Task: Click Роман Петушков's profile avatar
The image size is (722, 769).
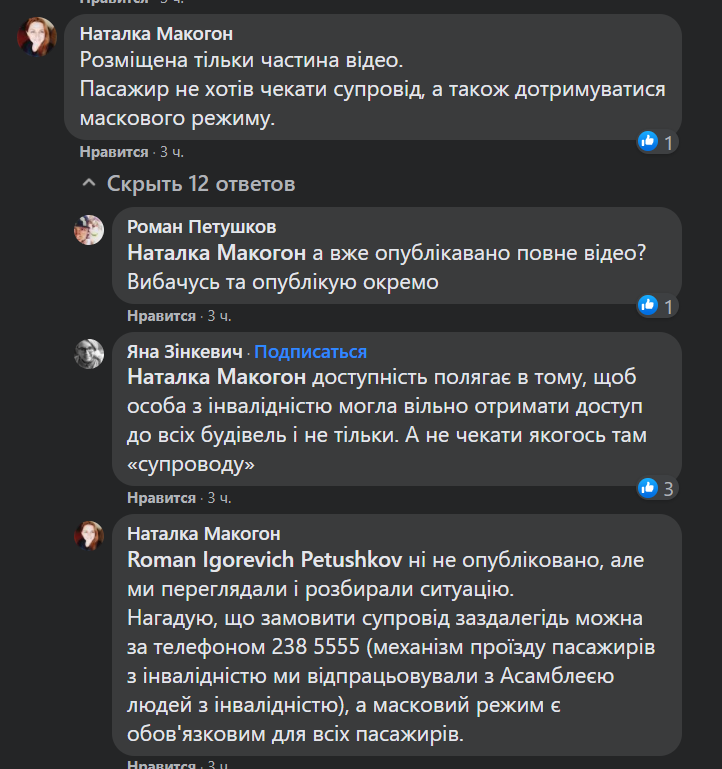Action: tap(89, 230)
